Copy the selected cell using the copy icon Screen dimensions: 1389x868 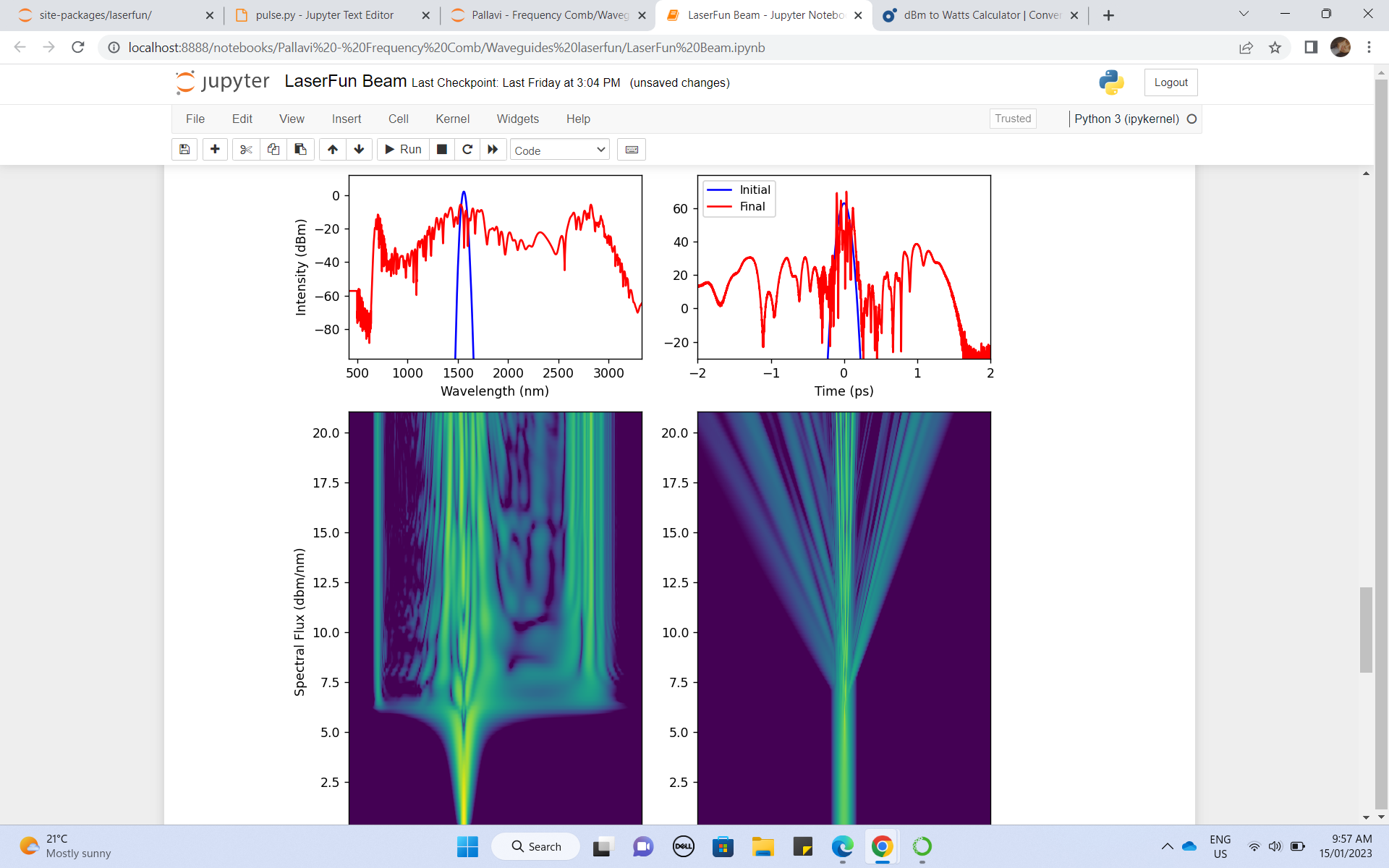273,149
